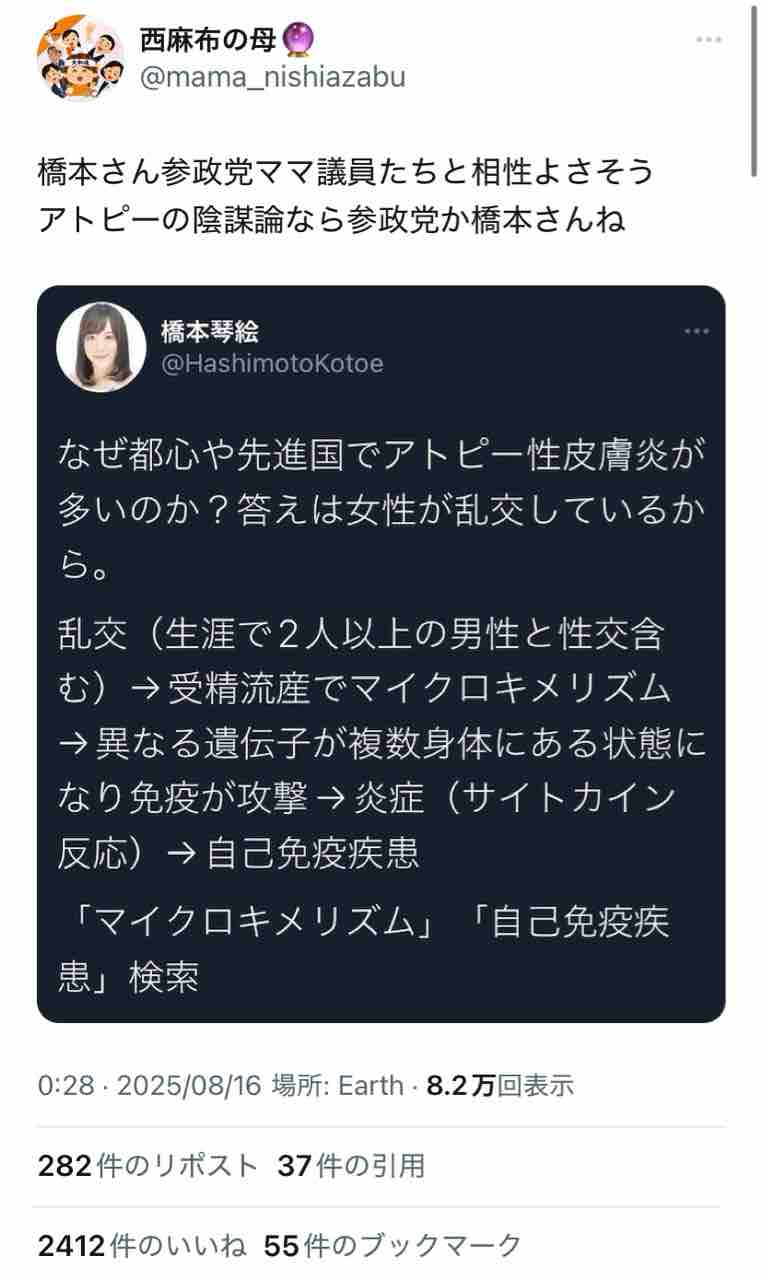
Task: Click the 場所: Earth location label
Action: click(338, 1086)
